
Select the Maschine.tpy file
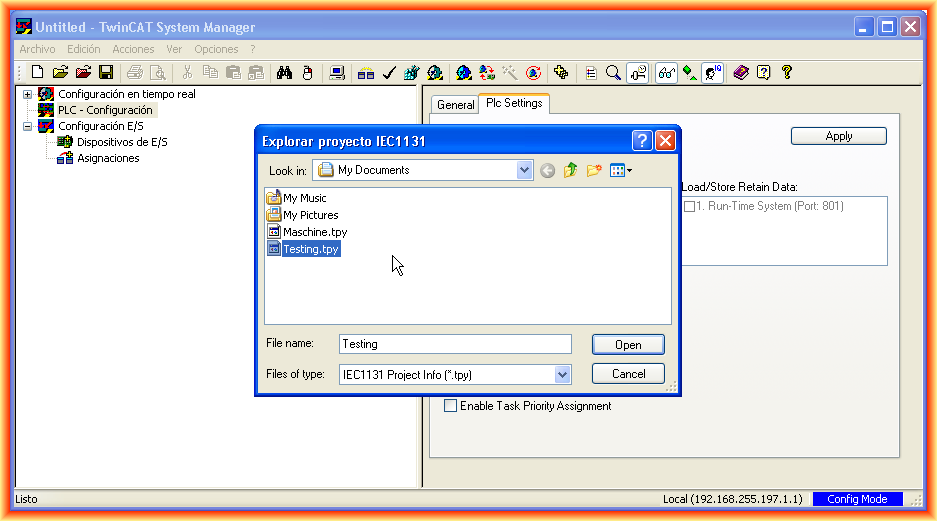[x=314, y=232]
